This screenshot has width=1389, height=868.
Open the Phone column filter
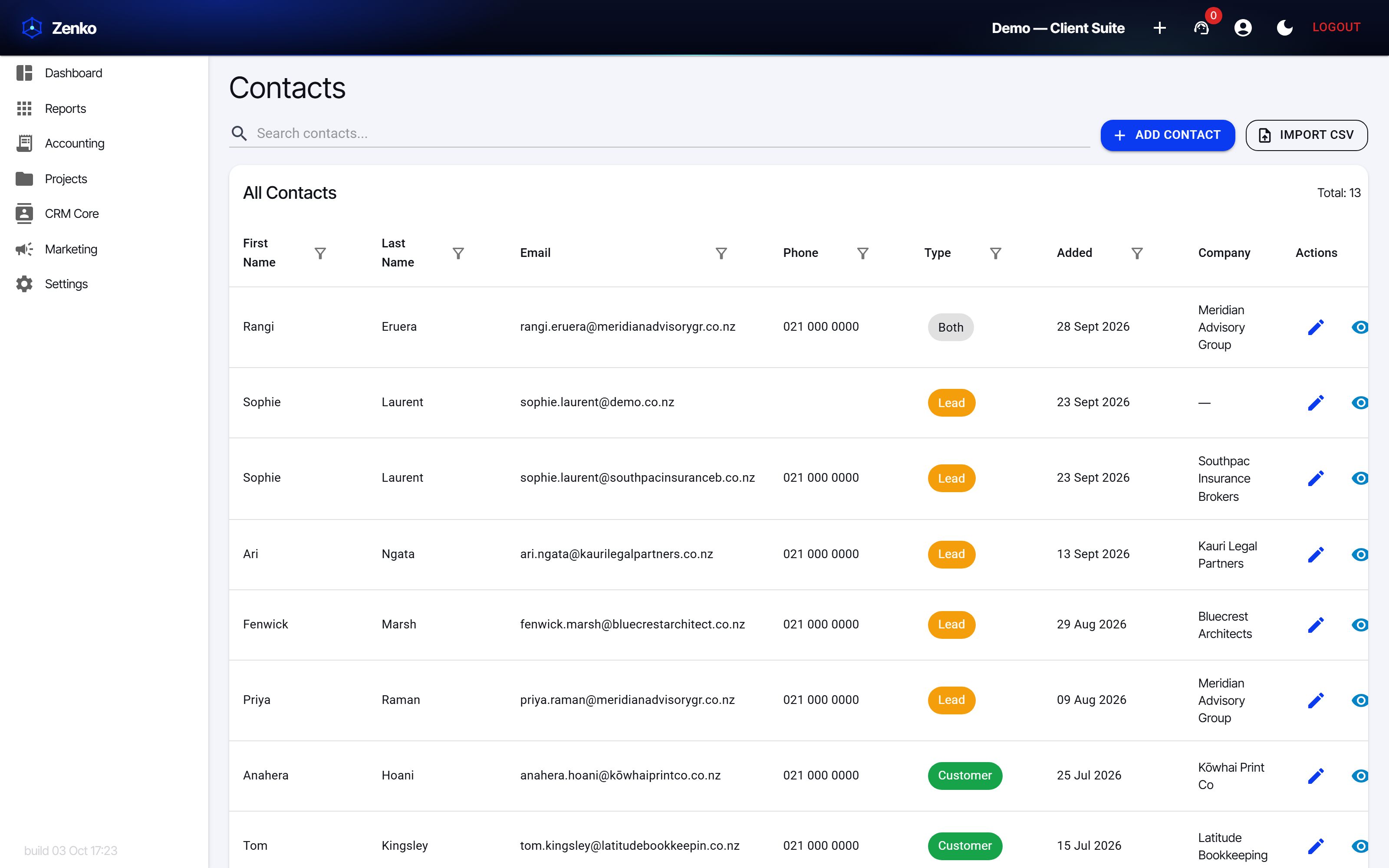point(862,253)
